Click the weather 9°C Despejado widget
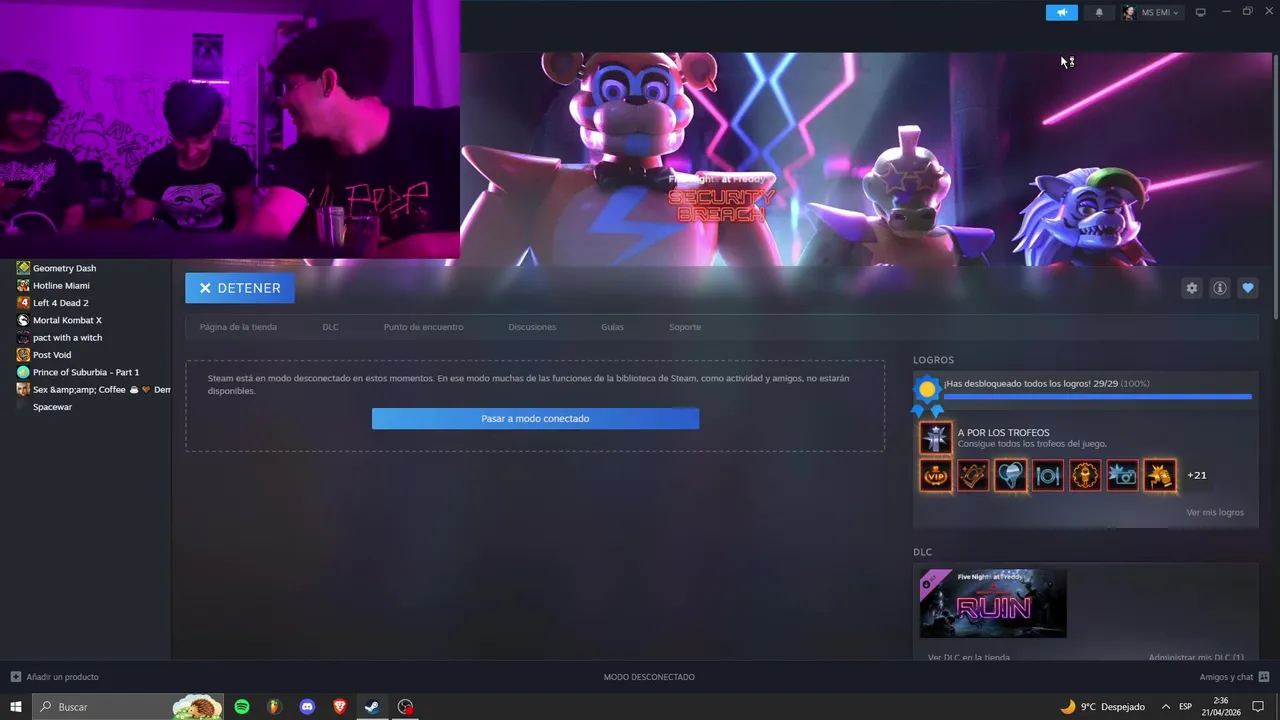Viewport: 1280px width, 720px height. pos(1102,707)
